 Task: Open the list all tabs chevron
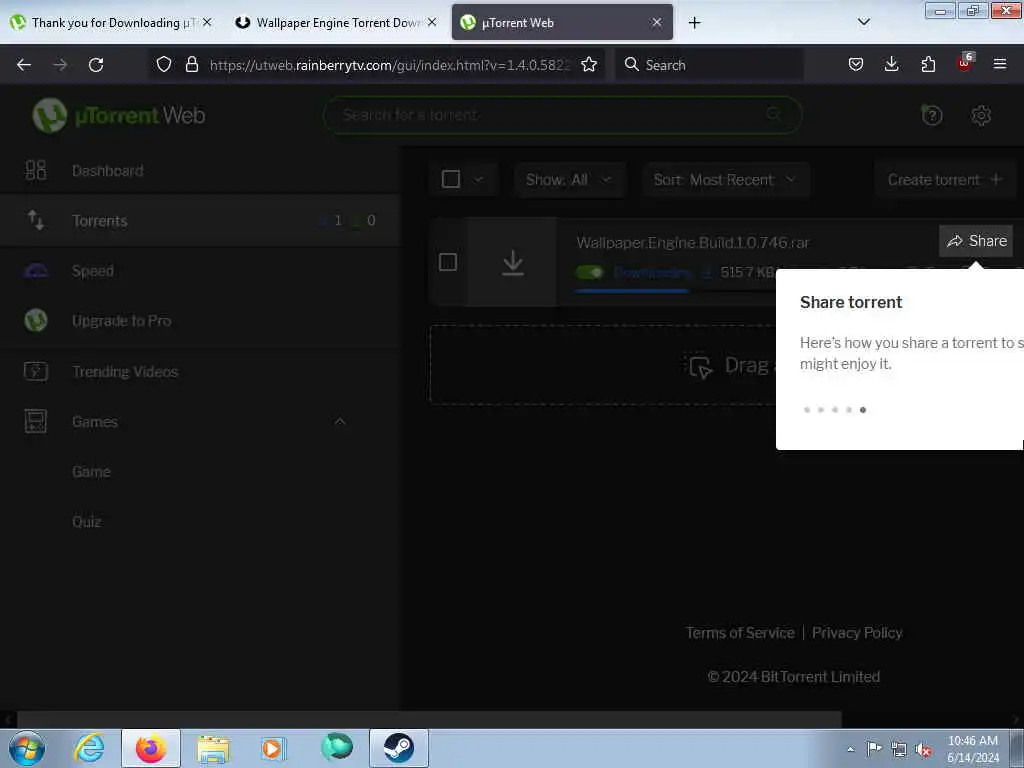(x=863, y=22)
